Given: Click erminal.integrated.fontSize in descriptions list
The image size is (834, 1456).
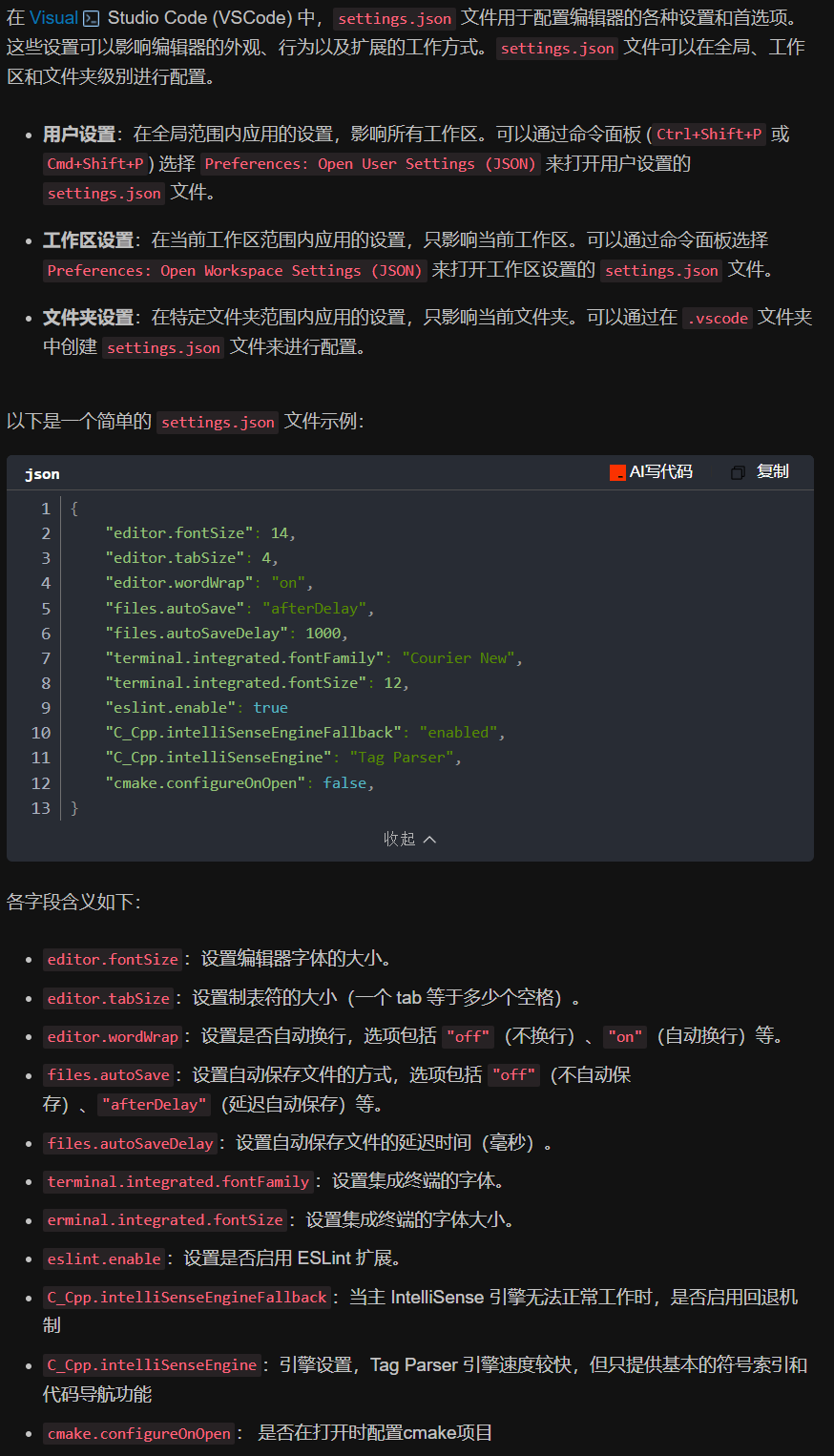Looking at the screenshot, I should click(165, 1220).
